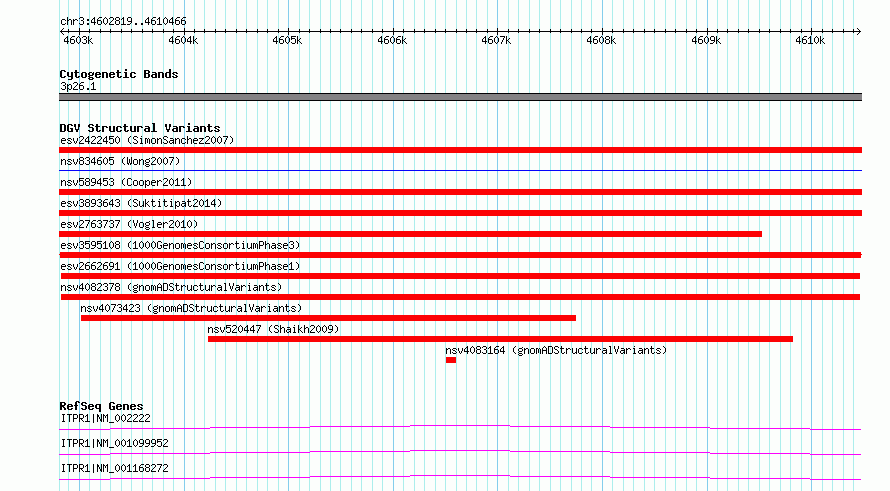890x491 pixels.
Task: Click the 4603k ruler tick label
Action: (78, 40)
